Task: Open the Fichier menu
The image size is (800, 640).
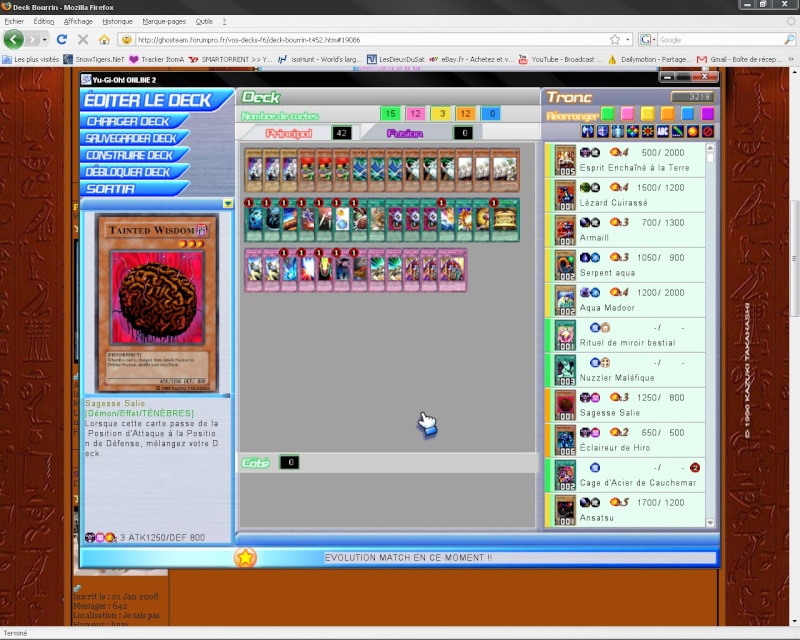Action: (14, 21)
